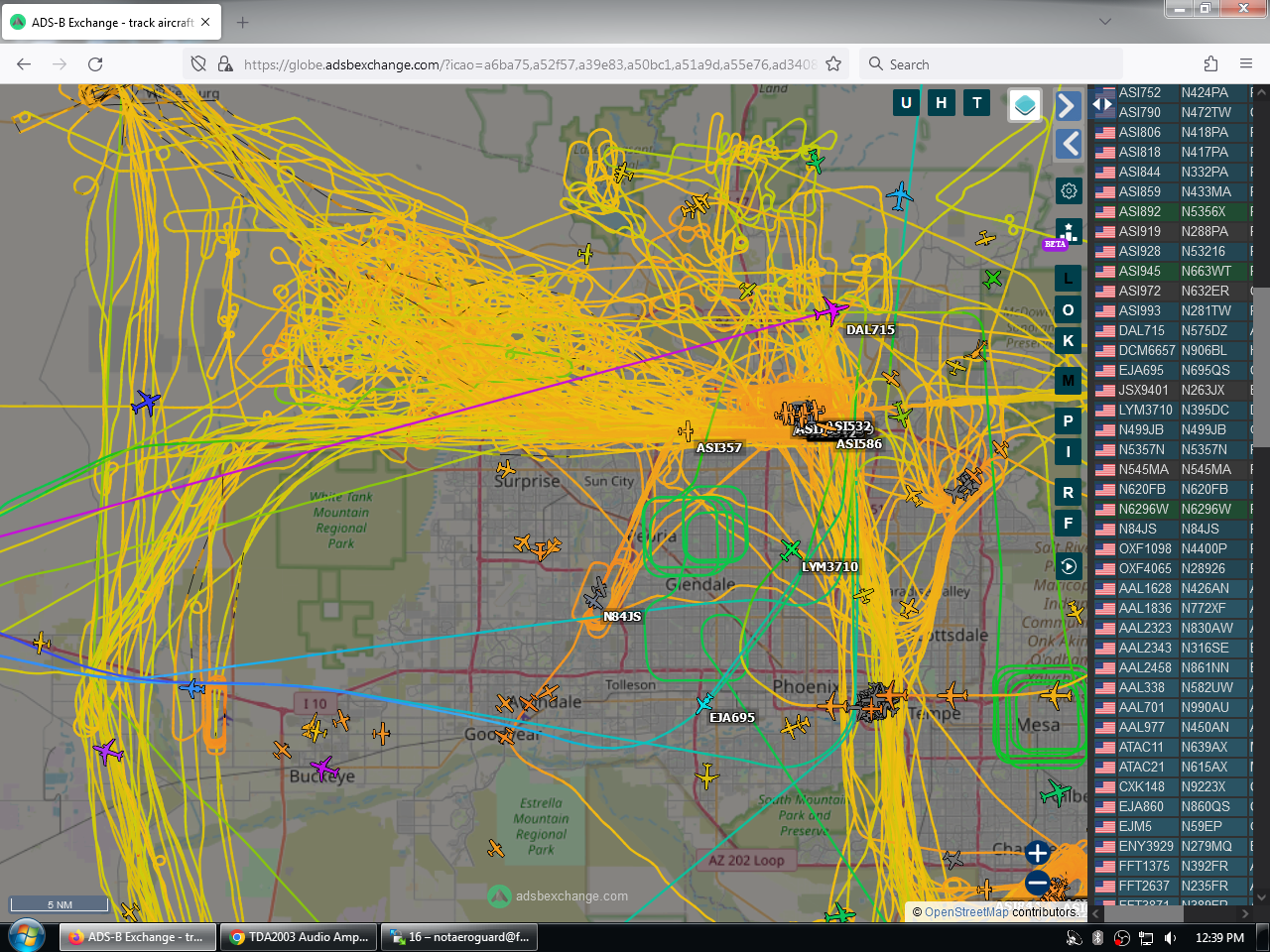
Task: Open the taskbar clock showing 12:39 PM
Action: (x=1219, y=937)
